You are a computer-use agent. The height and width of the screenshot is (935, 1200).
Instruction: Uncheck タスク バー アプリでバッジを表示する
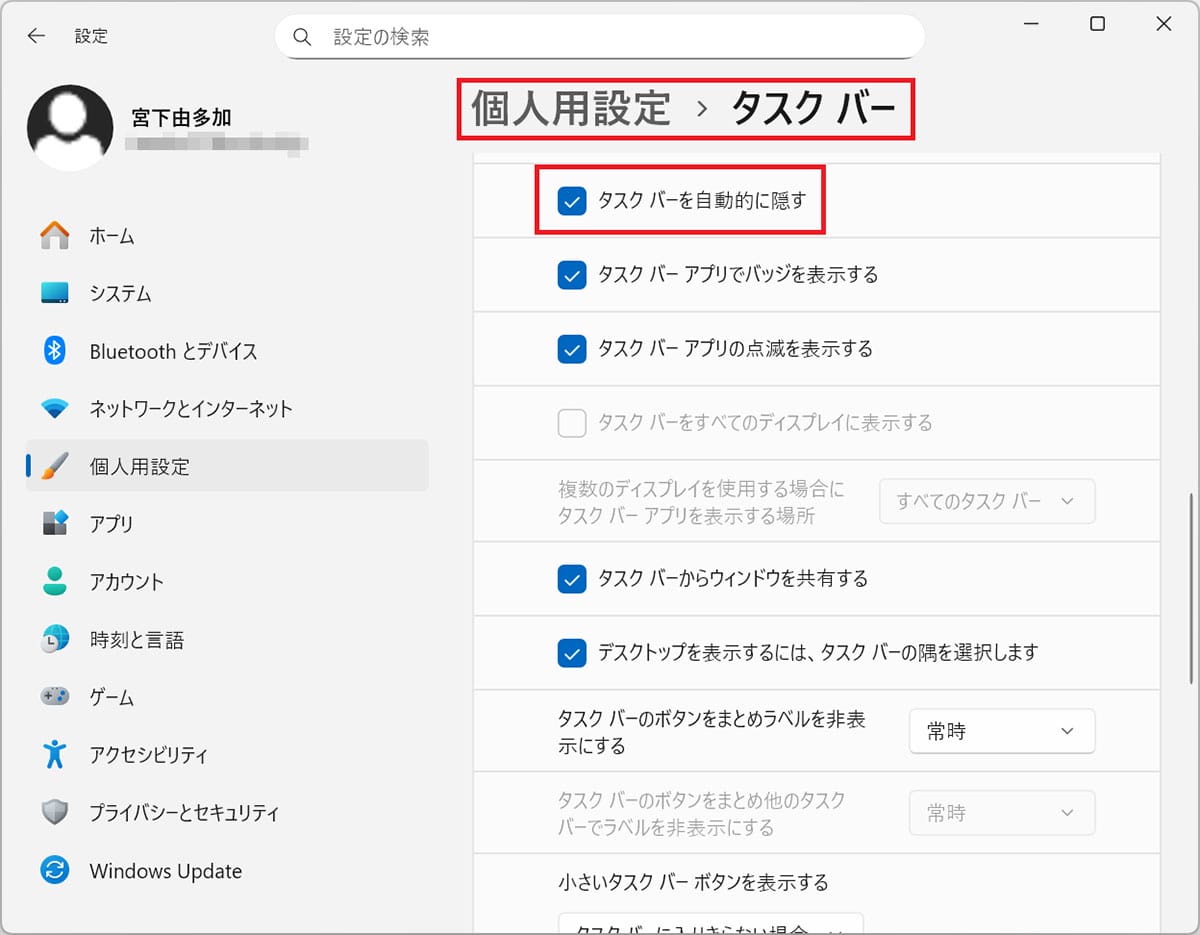pyautogui.click(x=572, y=275)
